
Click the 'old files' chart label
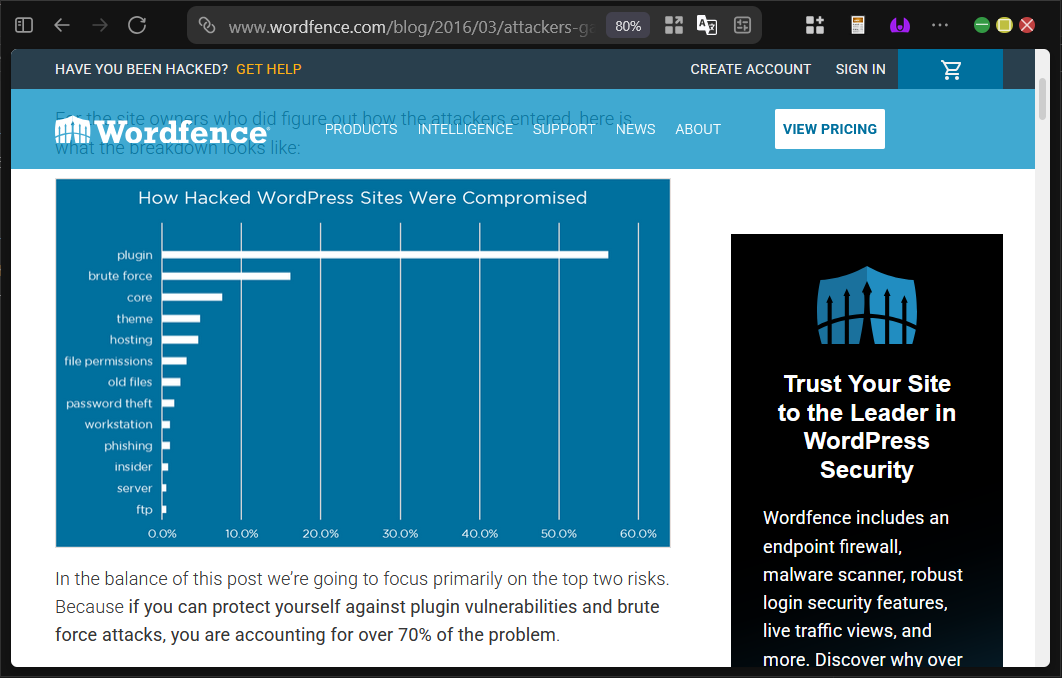[130, 382]
